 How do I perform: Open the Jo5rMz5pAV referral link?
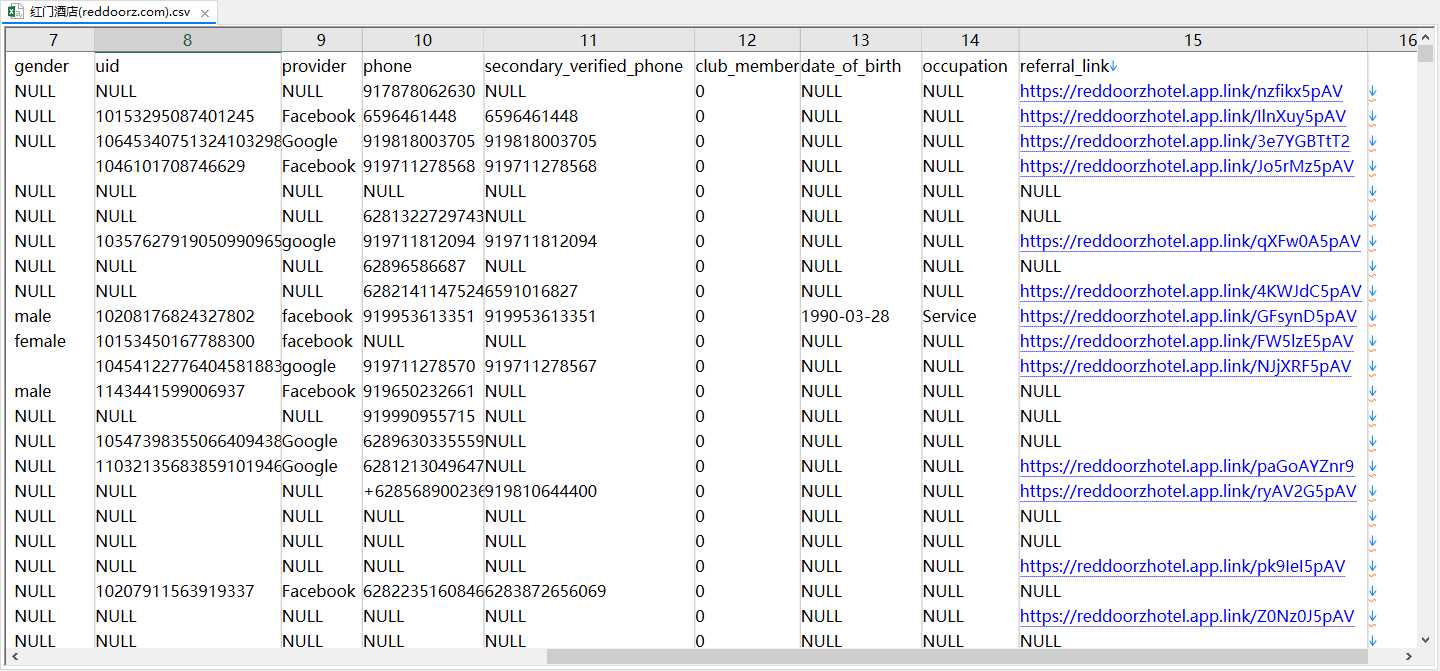pos(1187,166)
